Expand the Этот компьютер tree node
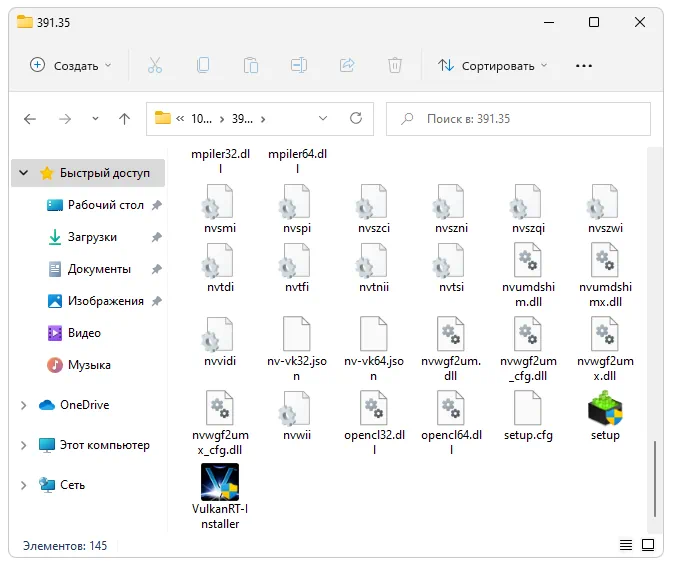Screen dimensions: 675x571 (24, 445)
